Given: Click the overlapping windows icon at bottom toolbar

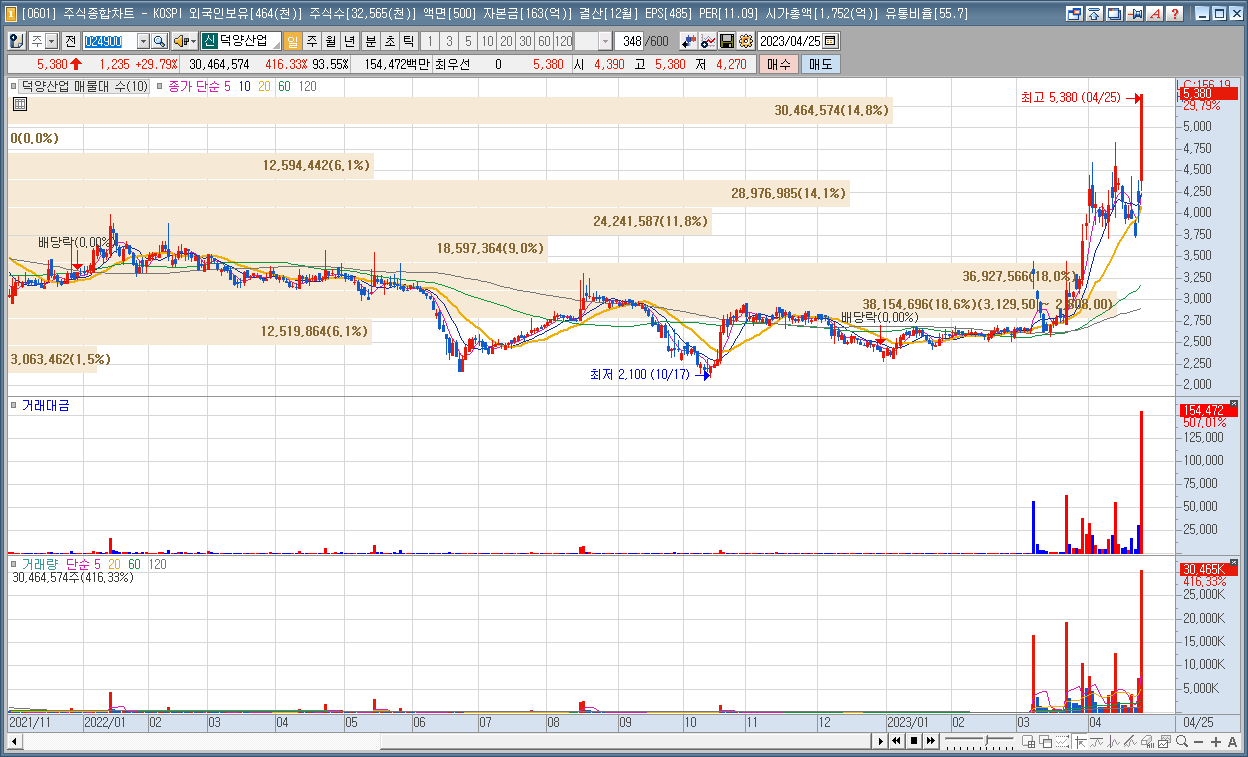Looking at the screenshot, I should (1045, 741).
